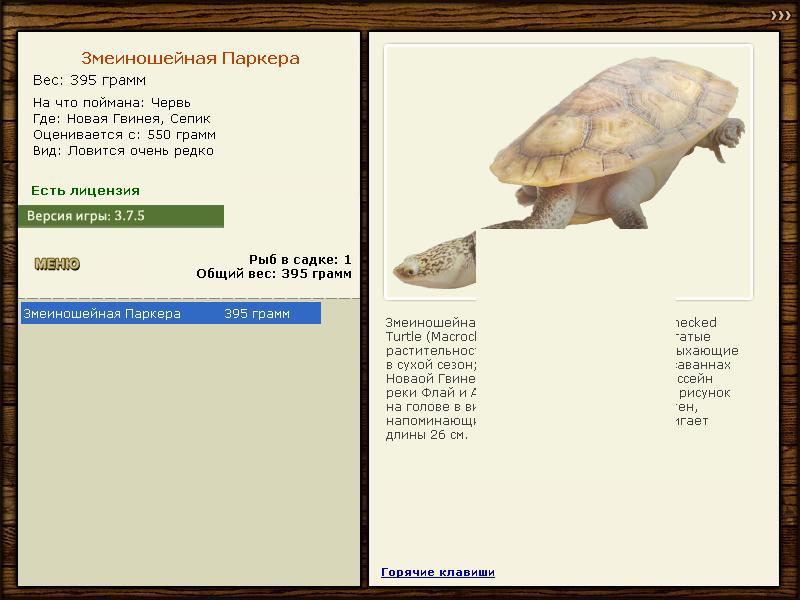Image resolution: width=800 pixels, height=600 pixels.
Task: Click the Где: Новая Гвинея, Сепик line
Action: 121,119
